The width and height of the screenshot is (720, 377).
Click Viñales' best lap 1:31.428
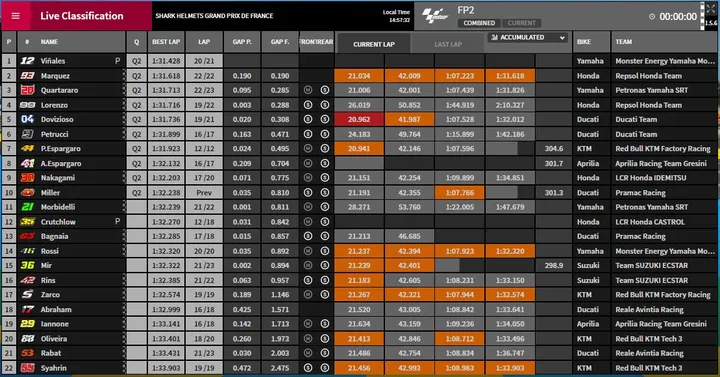166,61
